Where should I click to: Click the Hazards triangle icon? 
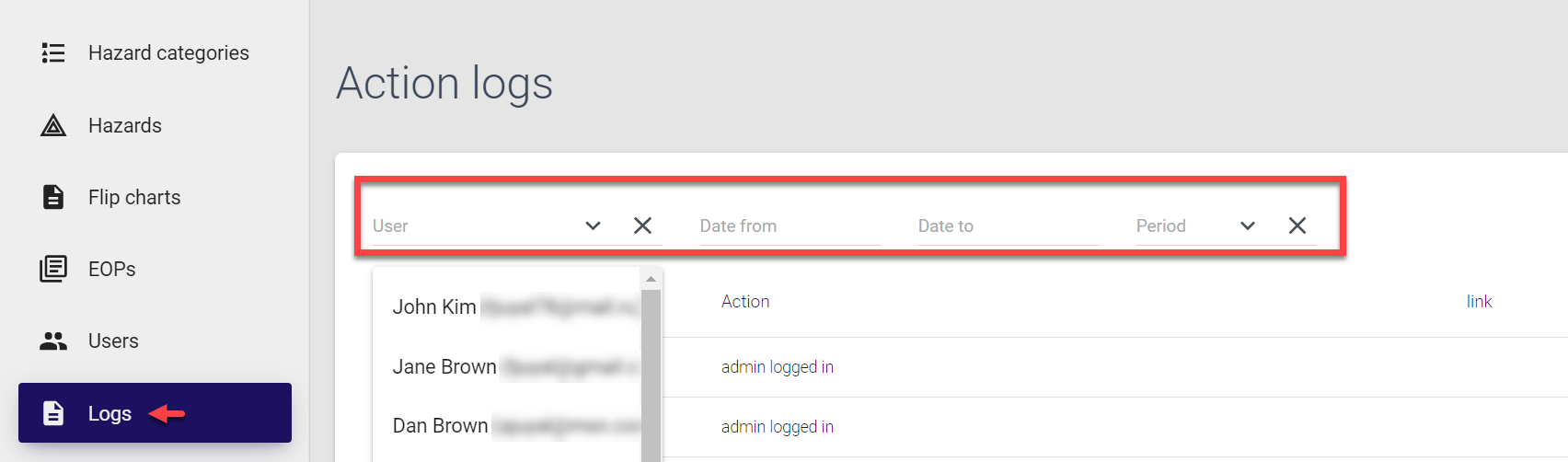pos(53,125)
